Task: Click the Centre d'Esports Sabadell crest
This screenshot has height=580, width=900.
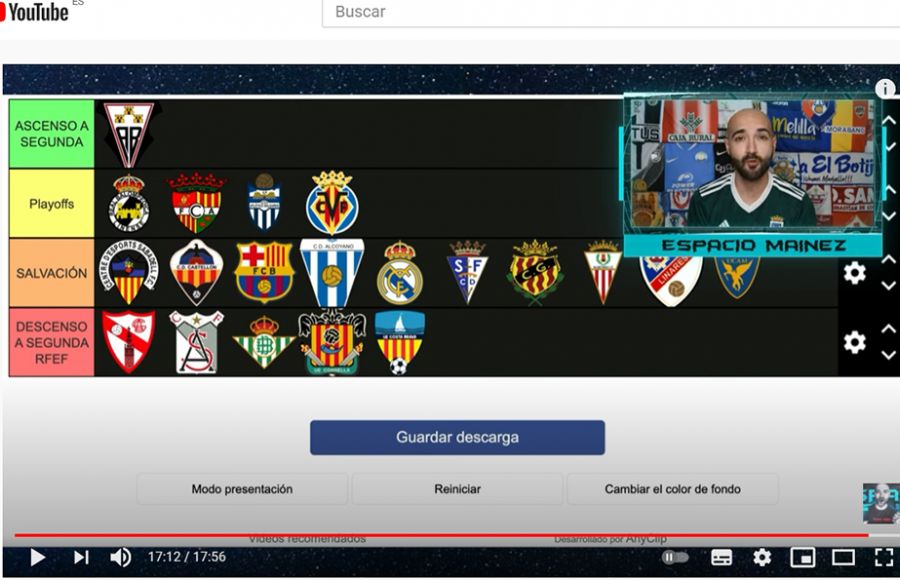Action: click(129, 272)
